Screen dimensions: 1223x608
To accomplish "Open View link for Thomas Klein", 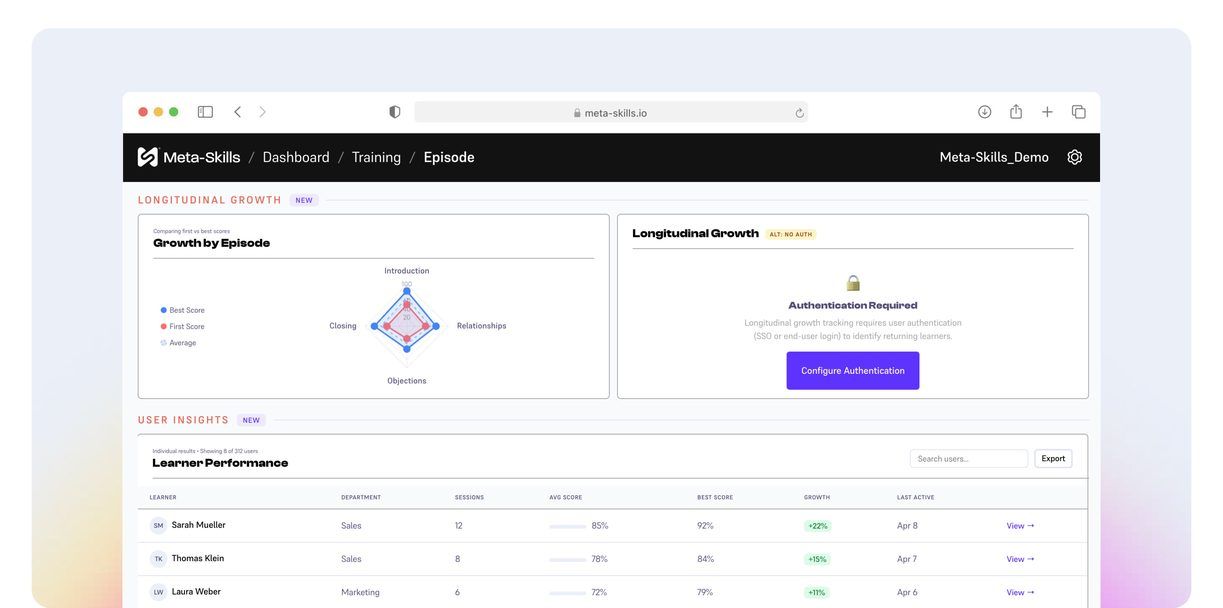I will point(1020,559).
